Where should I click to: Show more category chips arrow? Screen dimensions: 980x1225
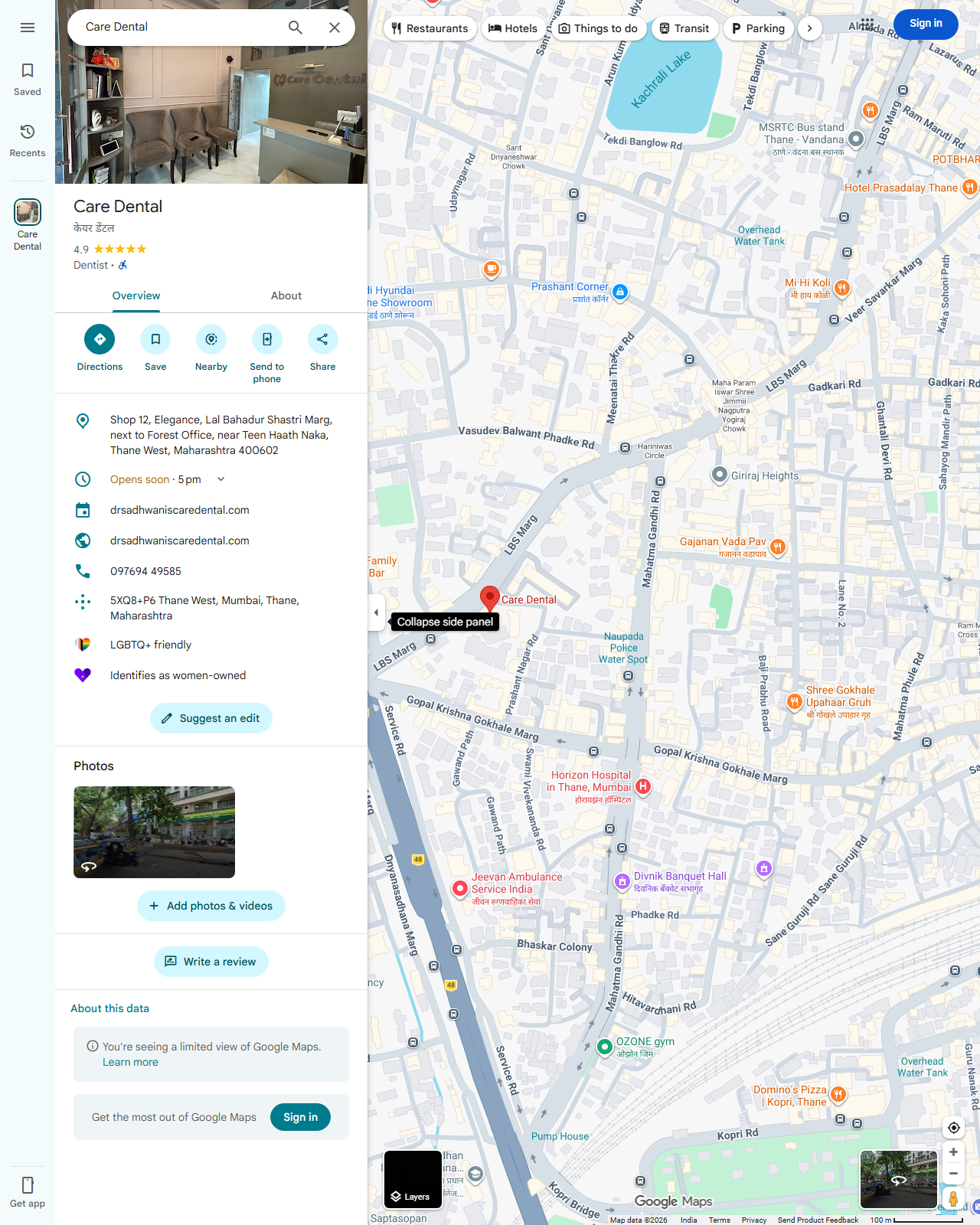(809, 28)
